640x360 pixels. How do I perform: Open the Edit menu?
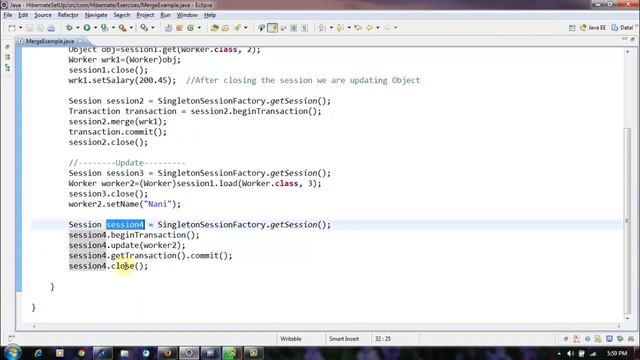point(23,15)
